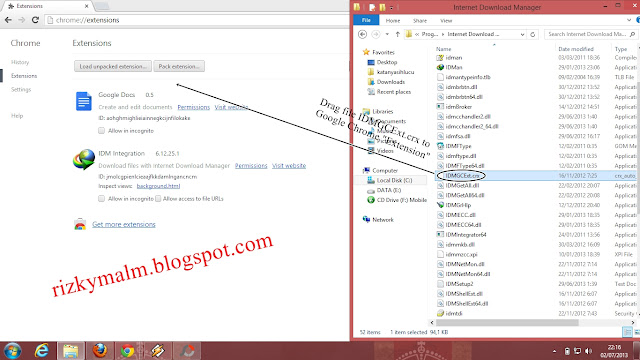The width and height of the screenshot is (640, 360).
Task: Reload the Chrome extensions page
Action: point(35,20)
